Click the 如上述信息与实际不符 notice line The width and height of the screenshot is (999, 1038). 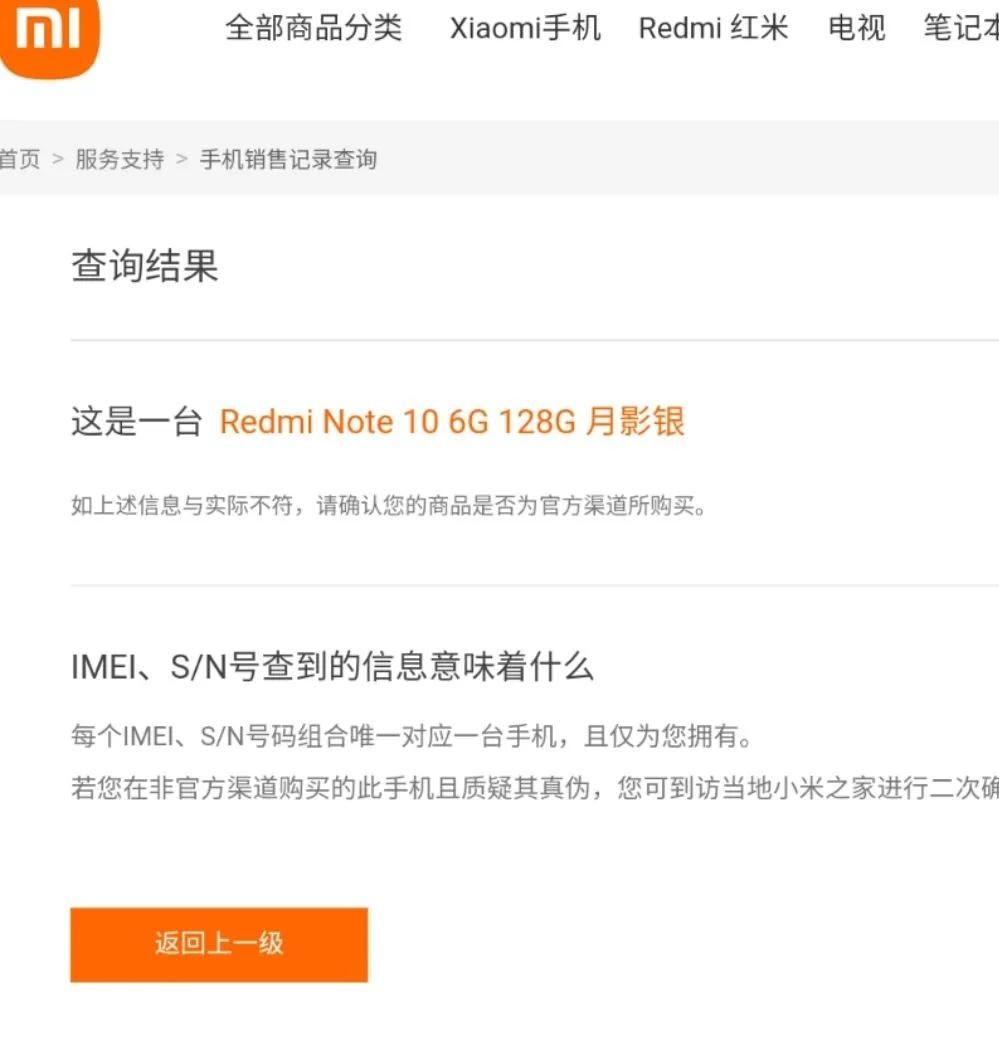coord(389,506)
